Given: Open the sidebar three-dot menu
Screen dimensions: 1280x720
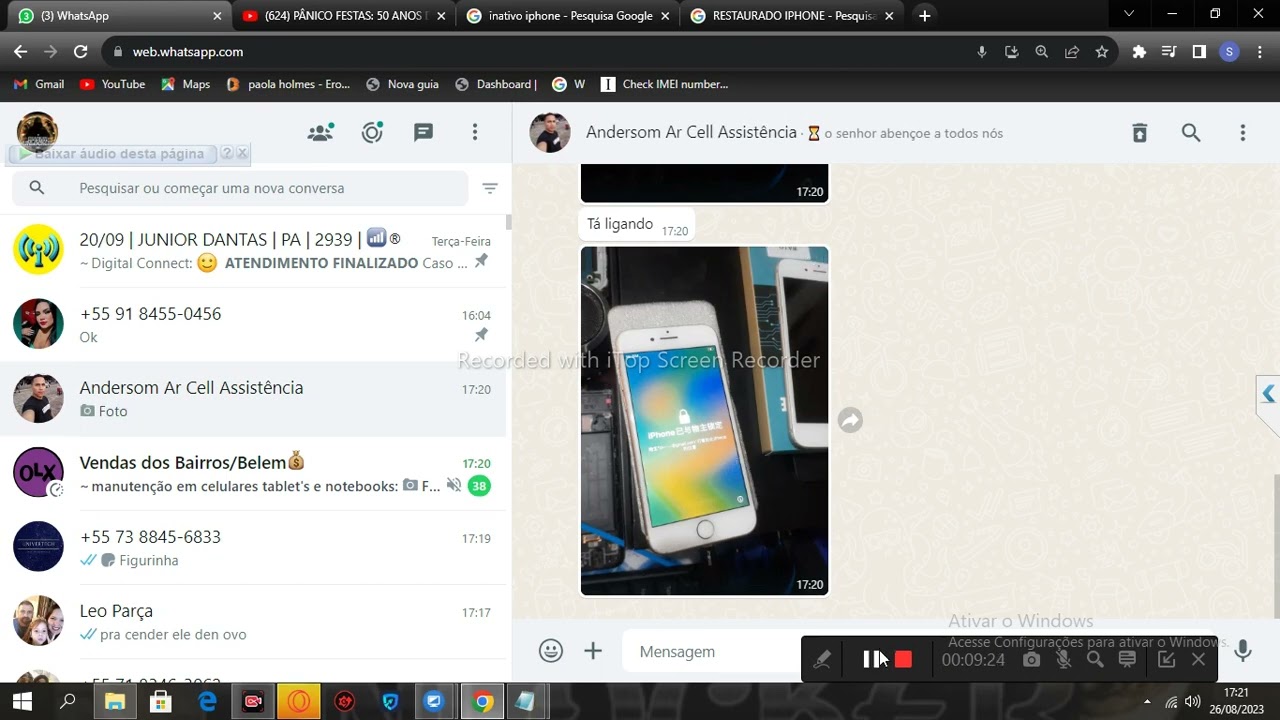Looking at the screenshot, I should pos(475,132).
